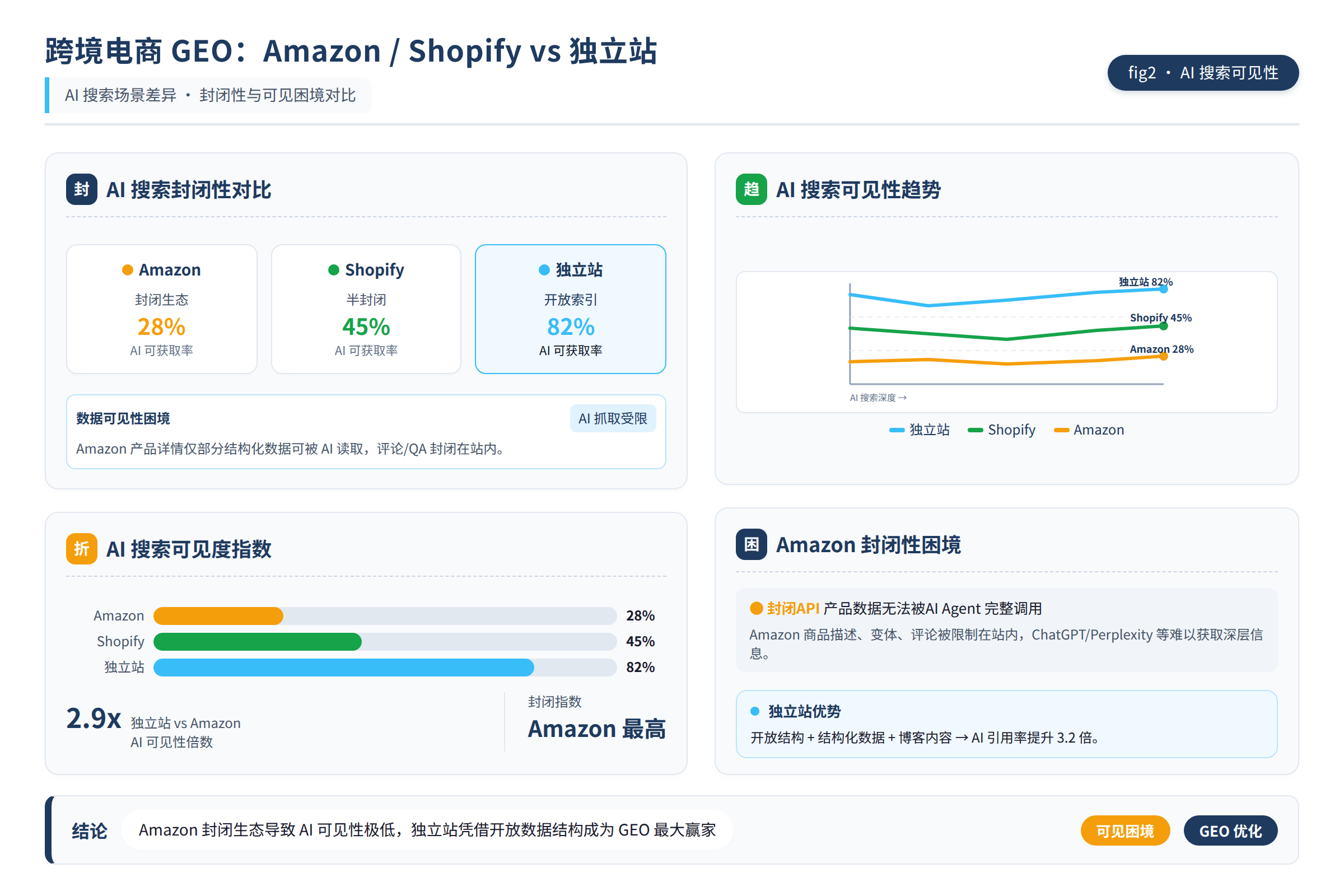Click the conclusion sentence about Amazon 封闭生态
Viewport: 1344px width, 896px height.
pos(427,830)
